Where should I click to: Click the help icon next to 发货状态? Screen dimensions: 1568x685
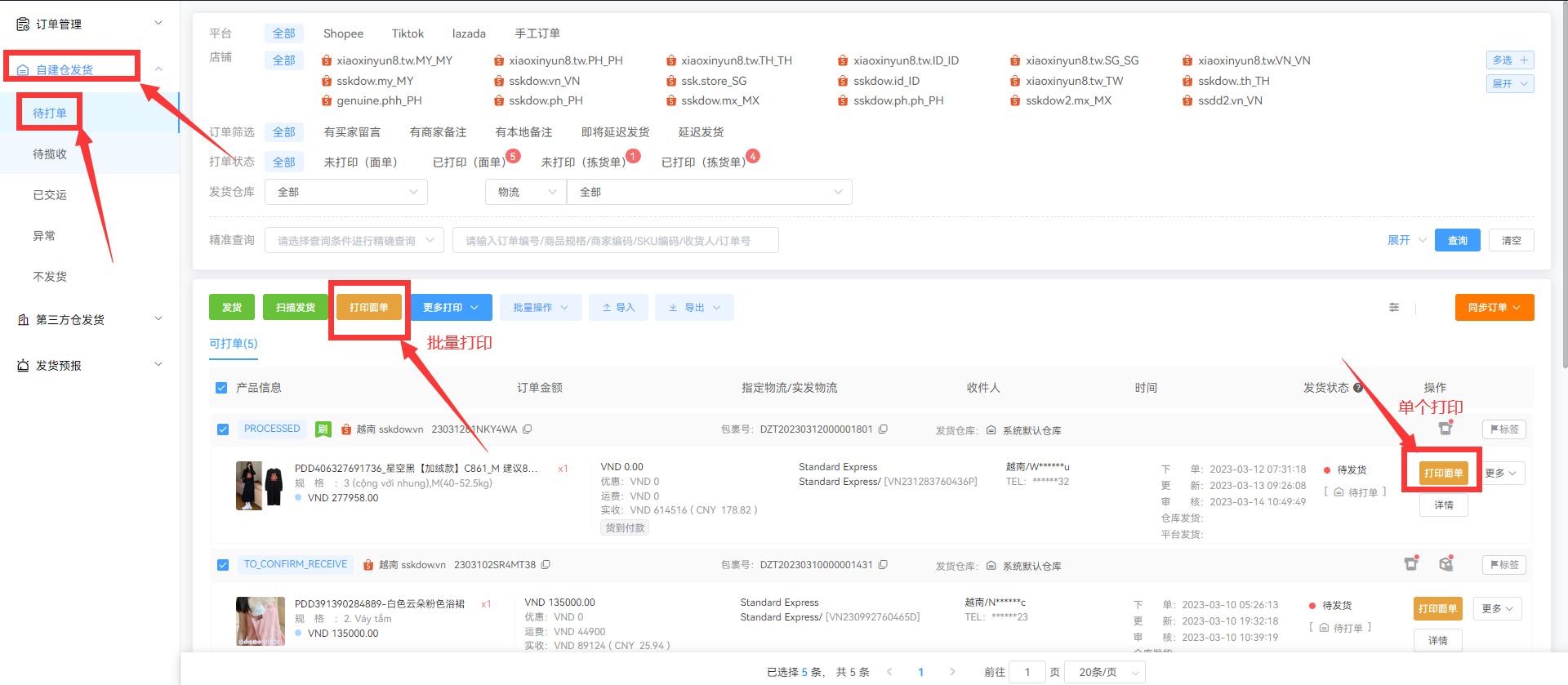pos(1358,388)
